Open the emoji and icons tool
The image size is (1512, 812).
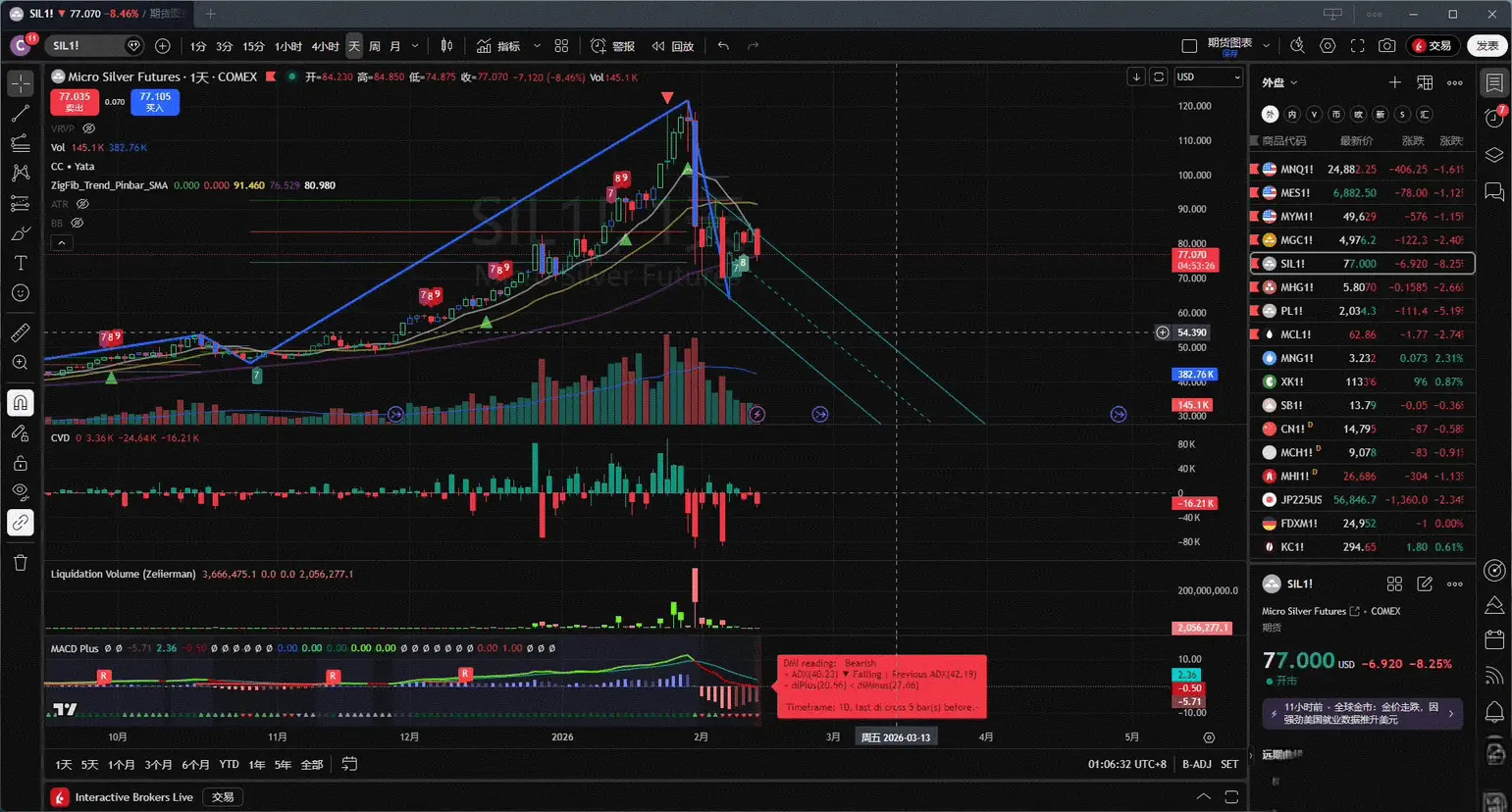coord(21,293)
